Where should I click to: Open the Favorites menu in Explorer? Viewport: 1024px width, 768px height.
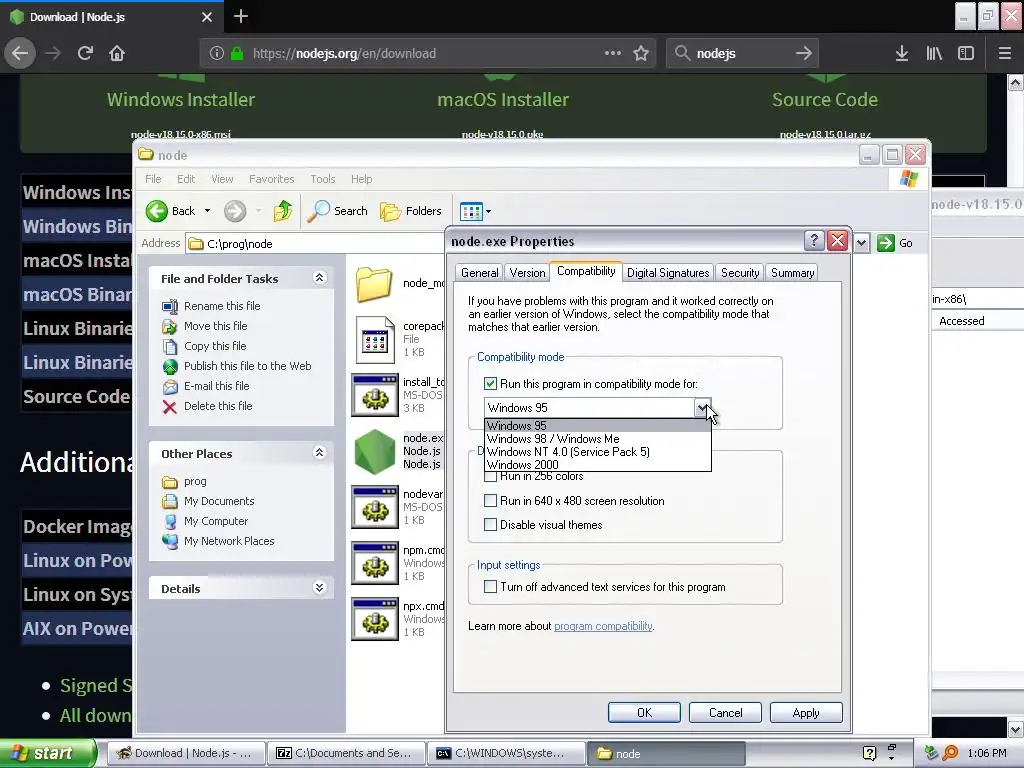pyautogui.click(x=271, y=179)
